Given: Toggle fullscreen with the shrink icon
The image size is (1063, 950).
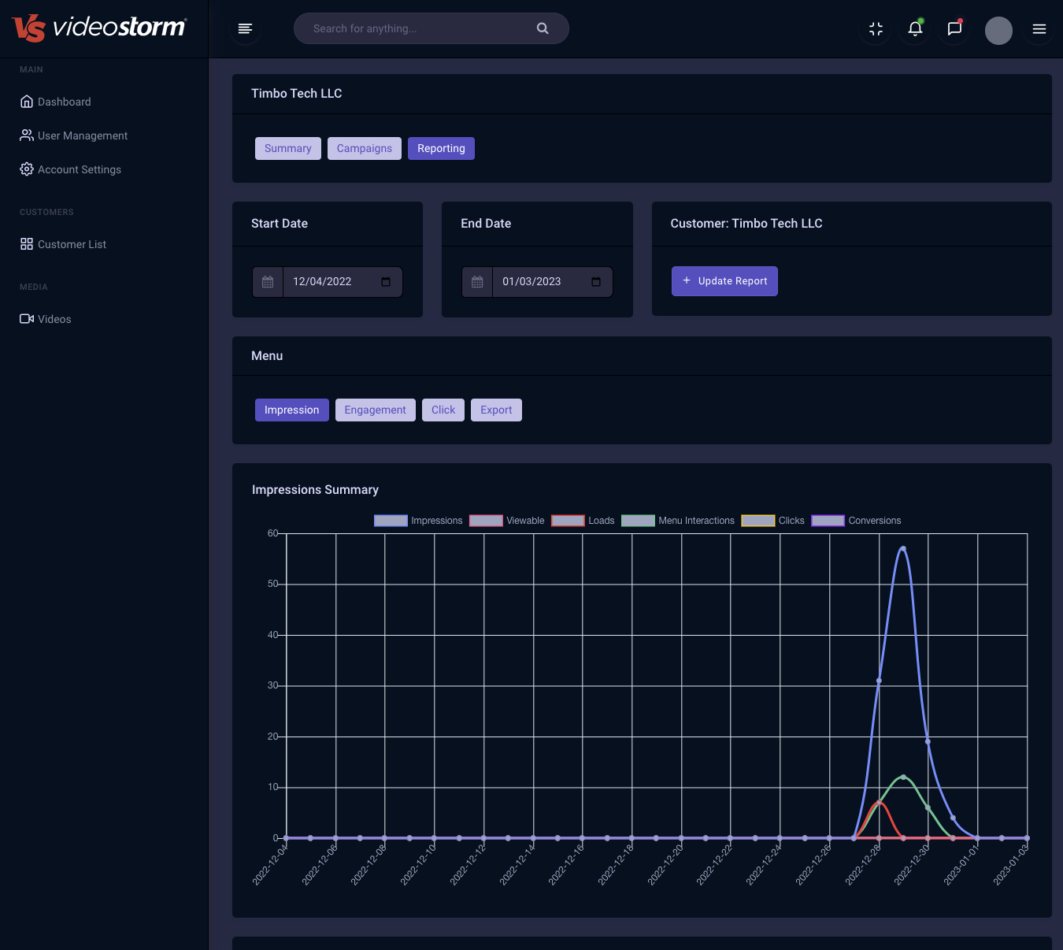Looking at the screenshot, I should (x=875, y=29).
